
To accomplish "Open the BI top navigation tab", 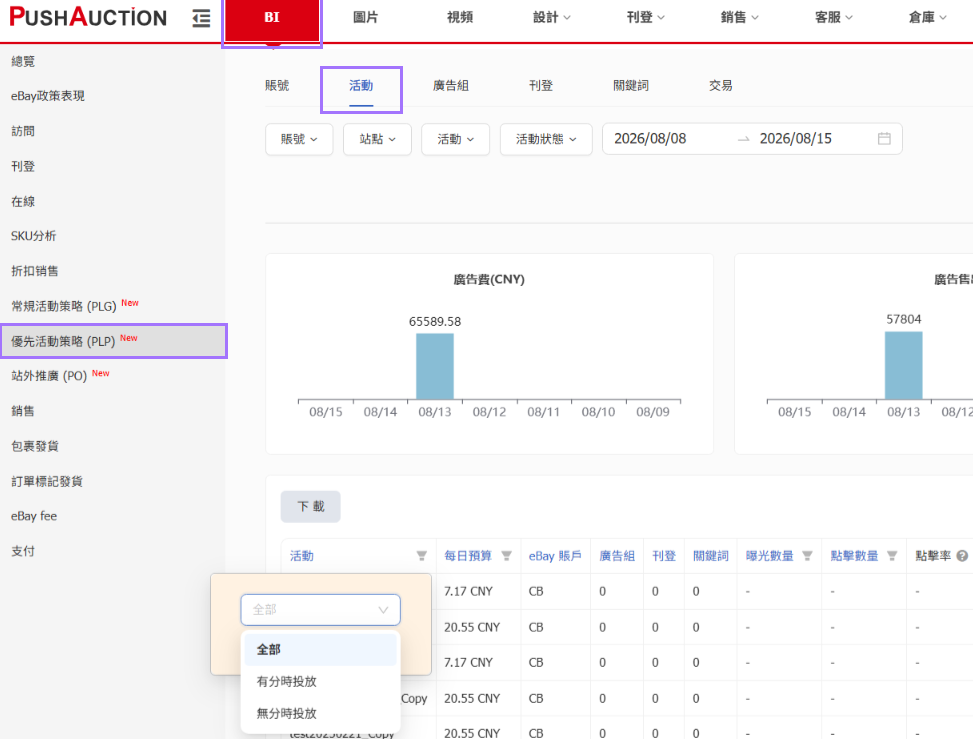I will tap(272, 19).
